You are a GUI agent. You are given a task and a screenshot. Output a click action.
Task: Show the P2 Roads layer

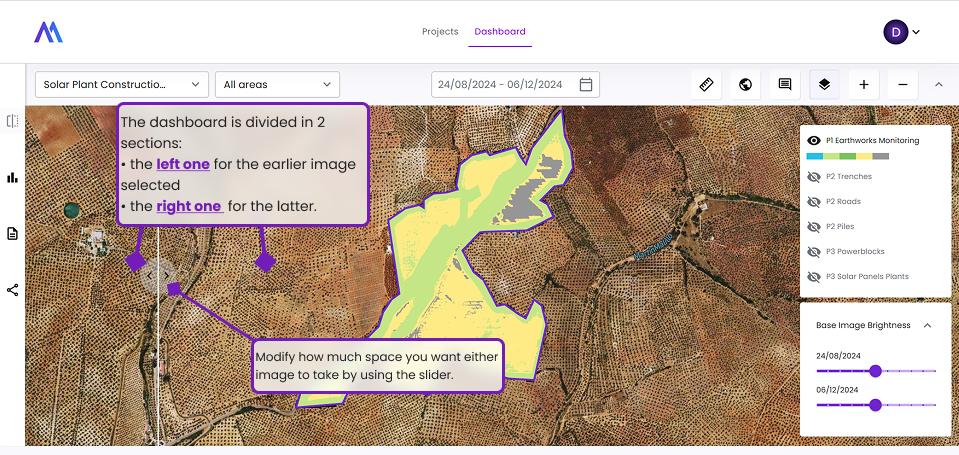pos(813,202)
